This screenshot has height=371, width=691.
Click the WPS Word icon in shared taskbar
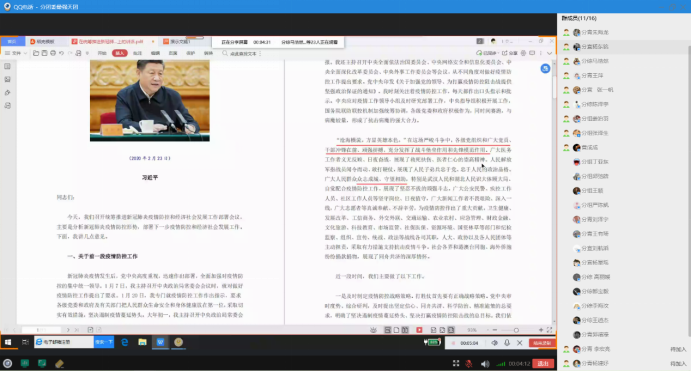(160, 342)
